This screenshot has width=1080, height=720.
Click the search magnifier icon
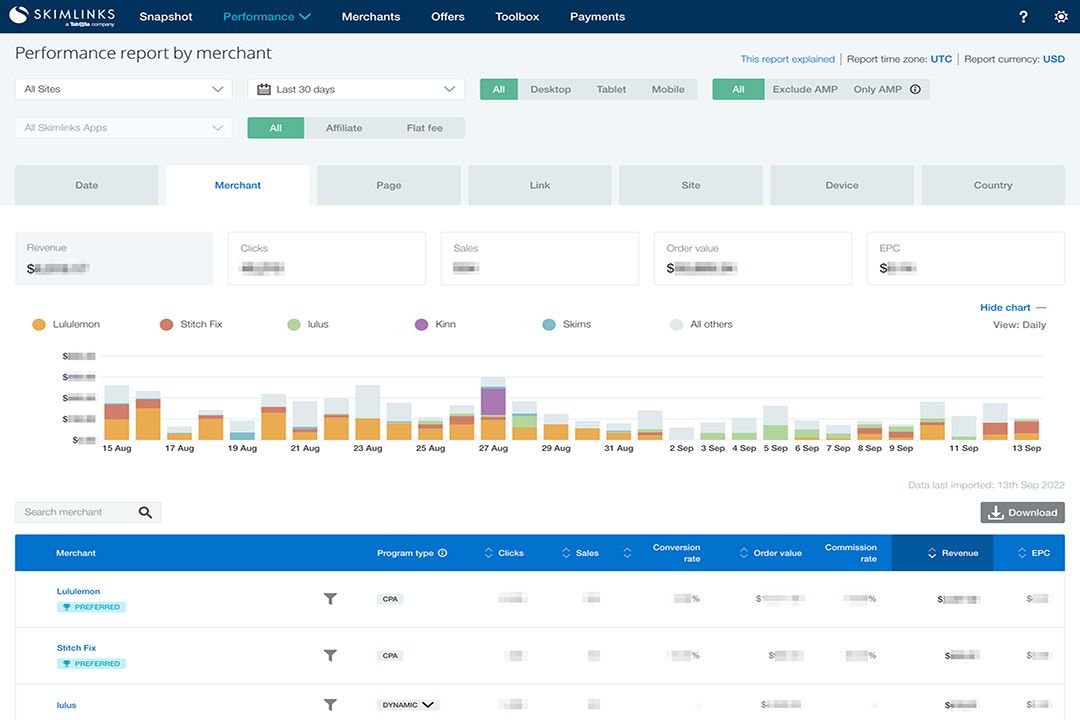pyautogui.click(x=146, y=512)
